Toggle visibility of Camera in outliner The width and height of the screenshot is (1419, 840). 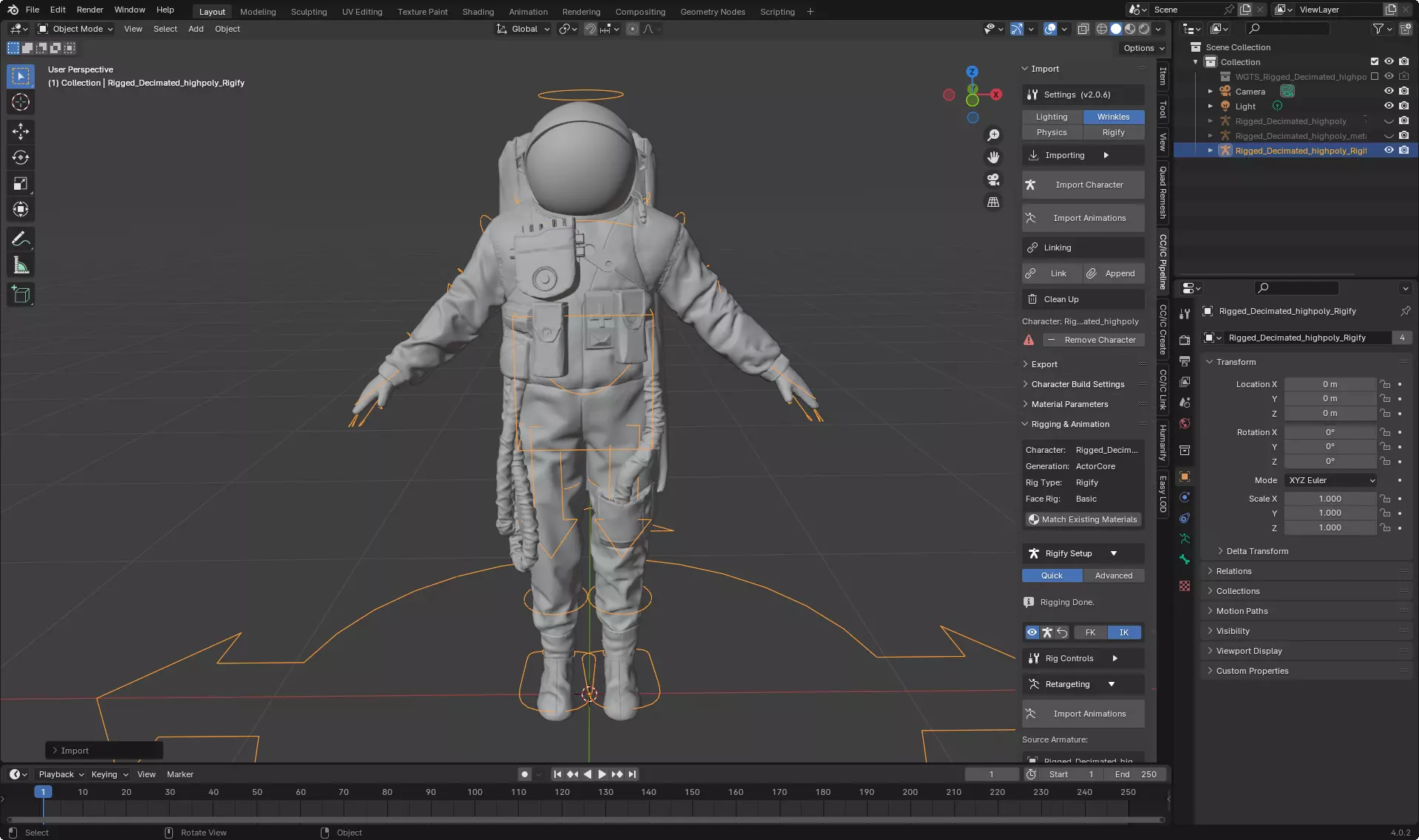(x=1389, y=92)
